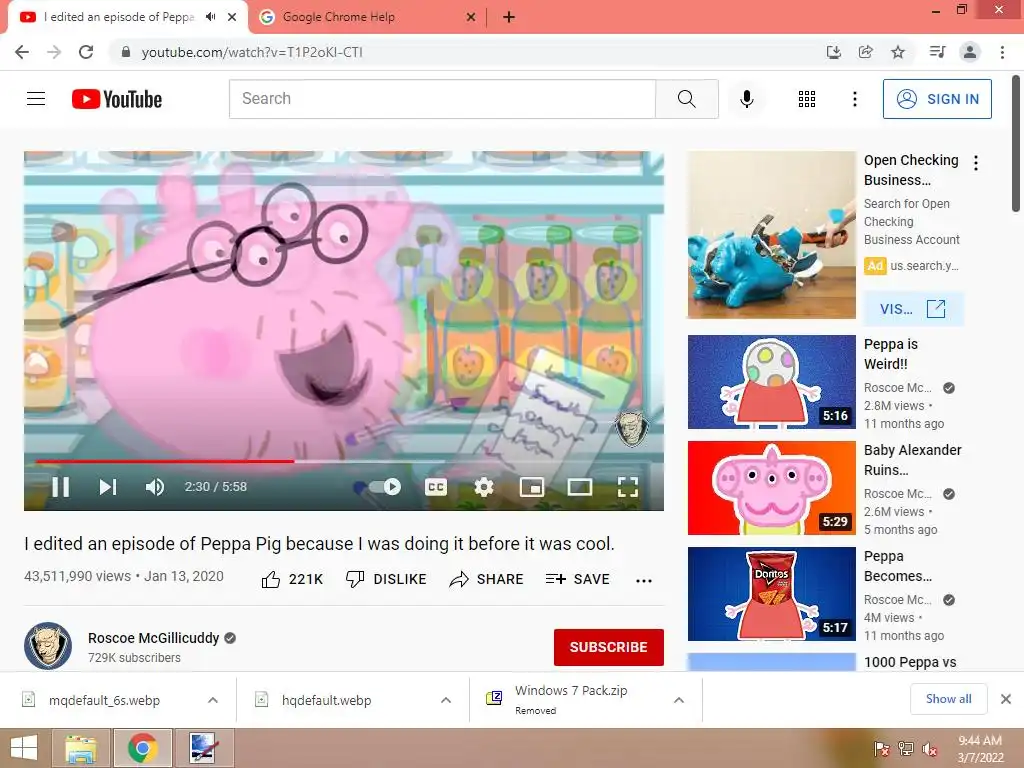The width and height of the screenshot is (1024, 768).
Task: Share the video with SHARE button
Action: [487, 579]
